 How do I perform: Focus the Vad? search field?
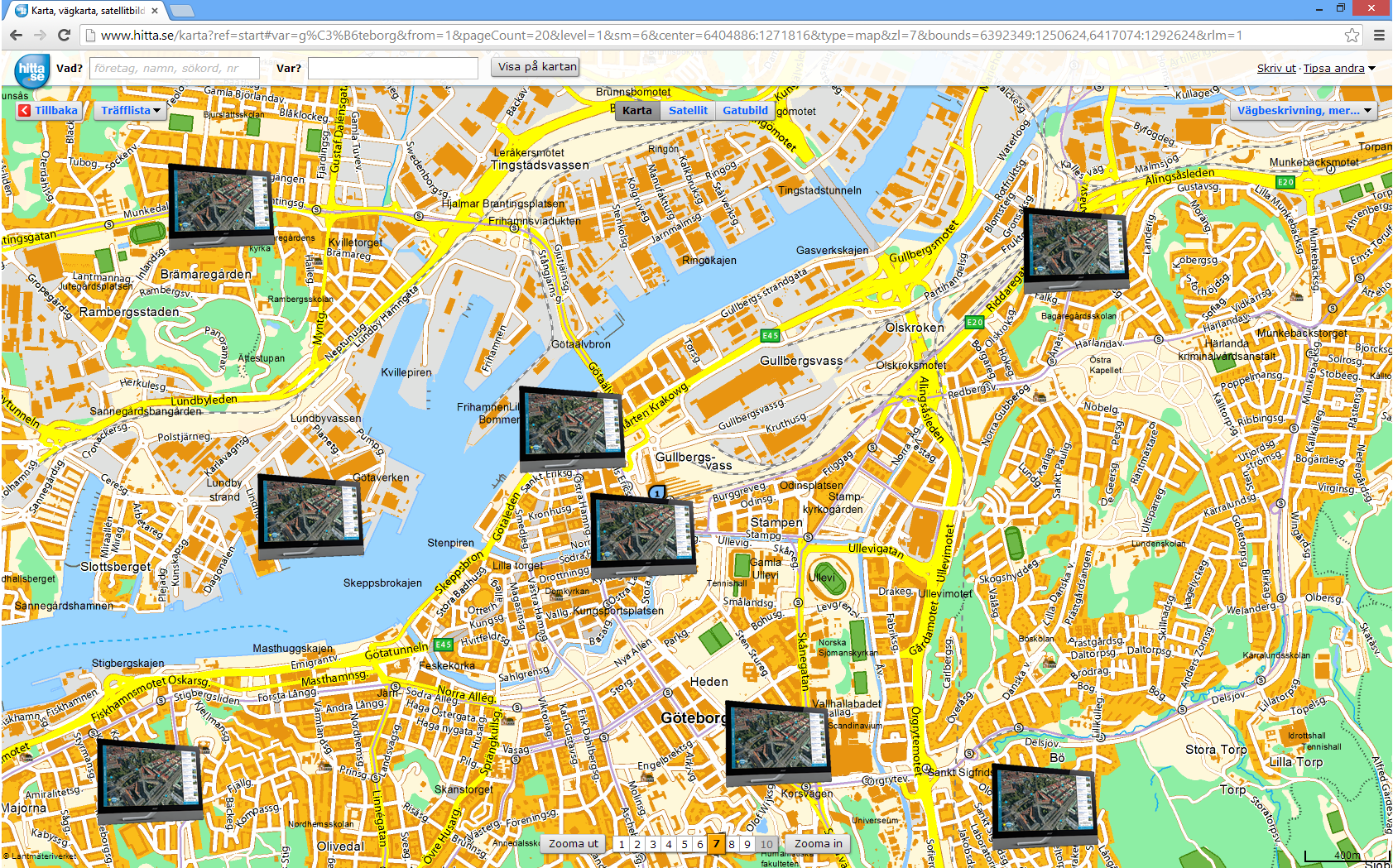(x=174, y=68)
